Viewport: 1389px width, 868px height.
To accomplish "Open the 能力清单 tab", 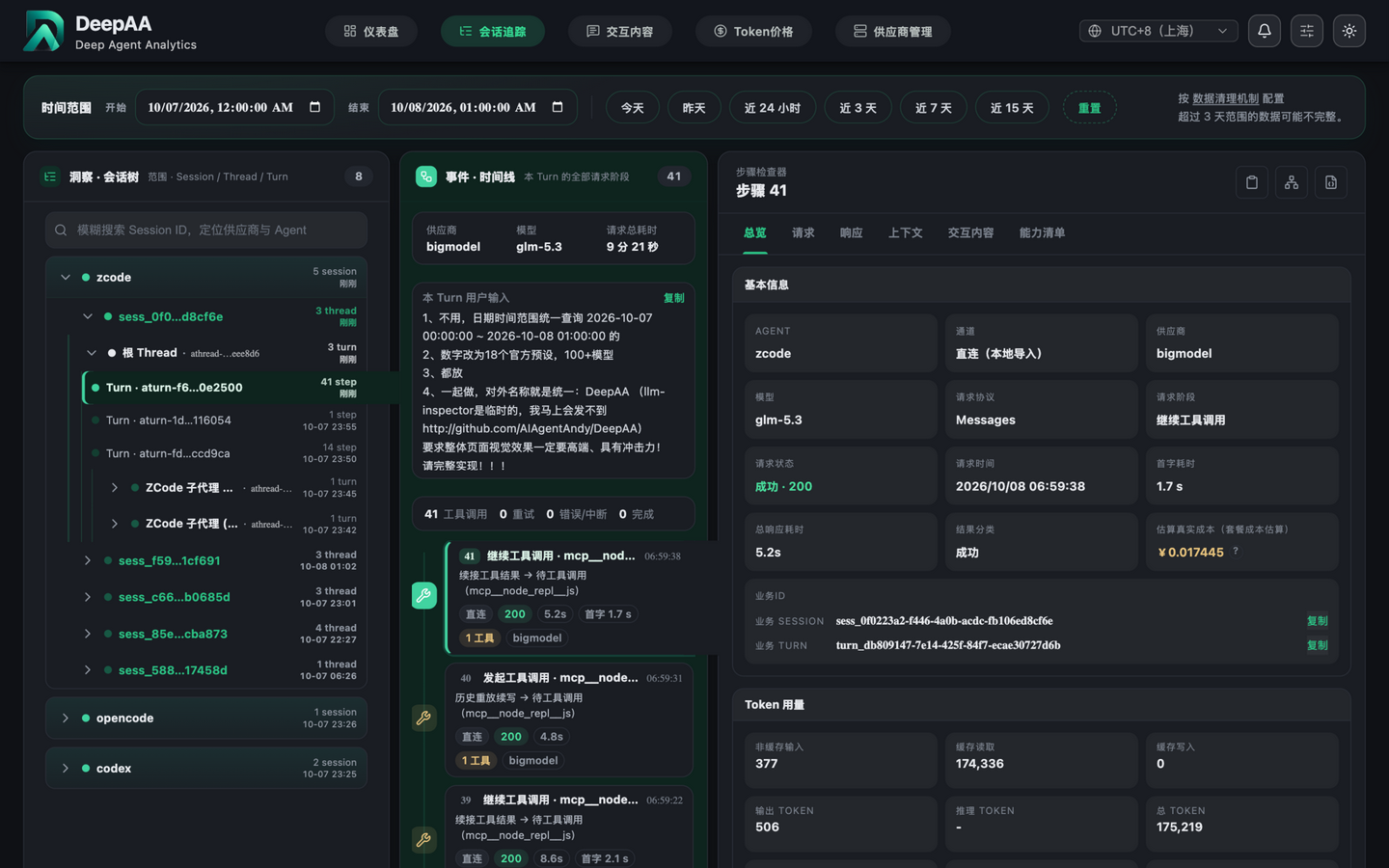I will coord(1042,233).
